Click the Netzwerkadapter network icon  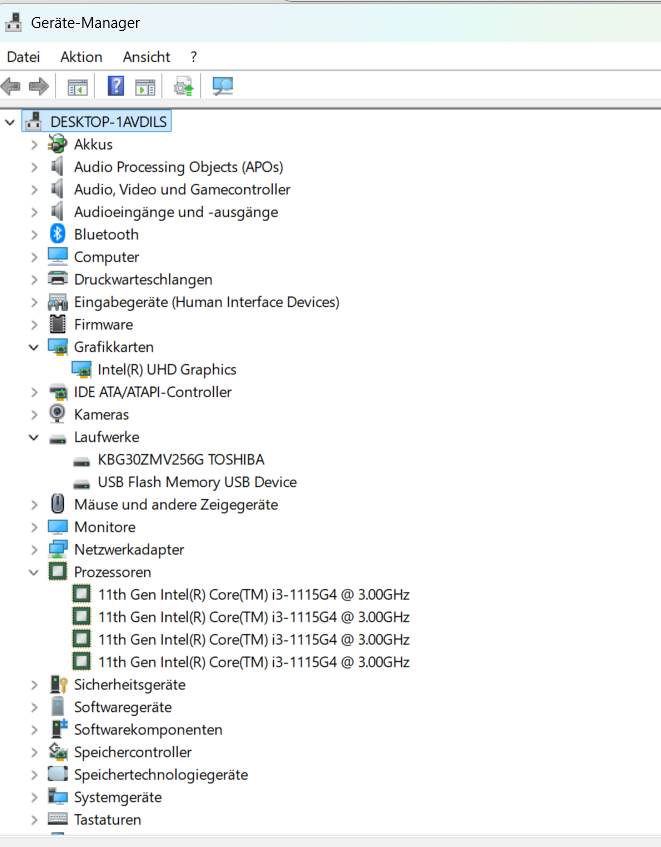(58, 549)
